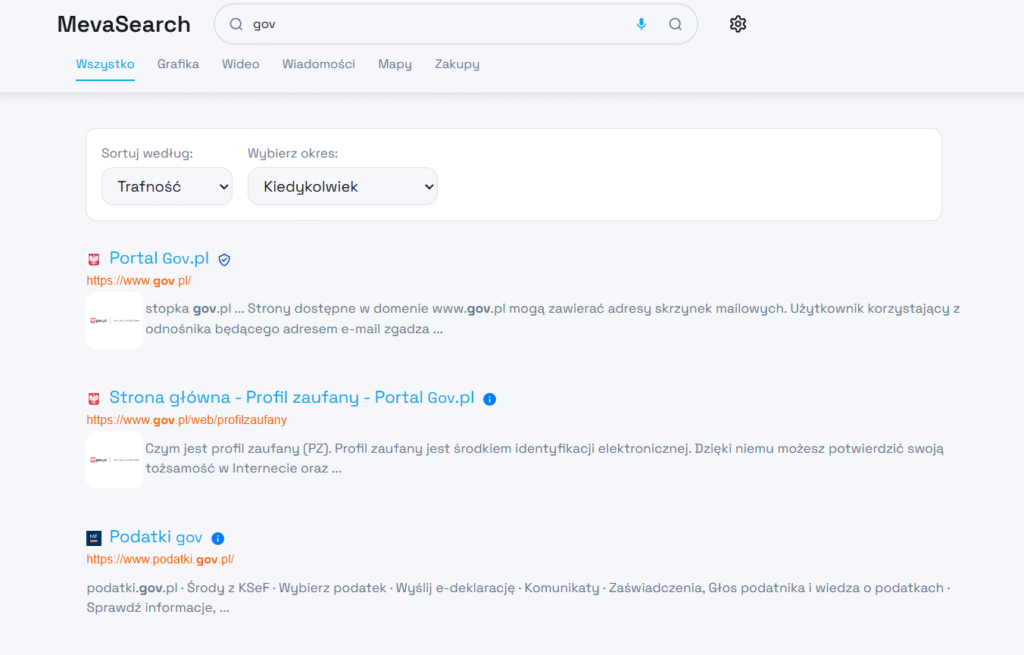This screenshot has width=1024, height=655.
Task: Switch to the Grafika tab
Action: tap(178, 64)
